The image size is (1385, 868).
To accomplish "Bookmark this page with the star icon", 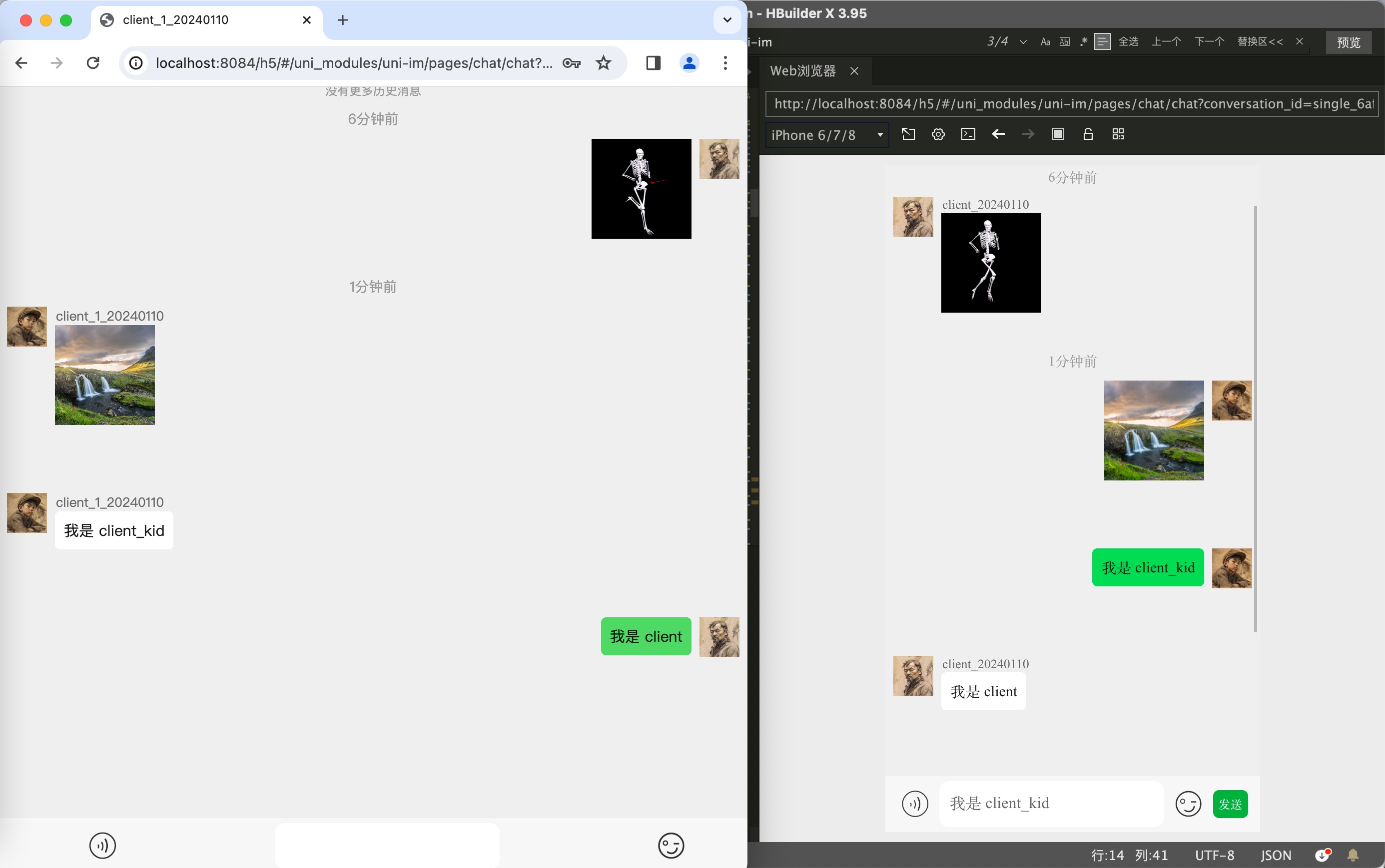I will [603, 62].
